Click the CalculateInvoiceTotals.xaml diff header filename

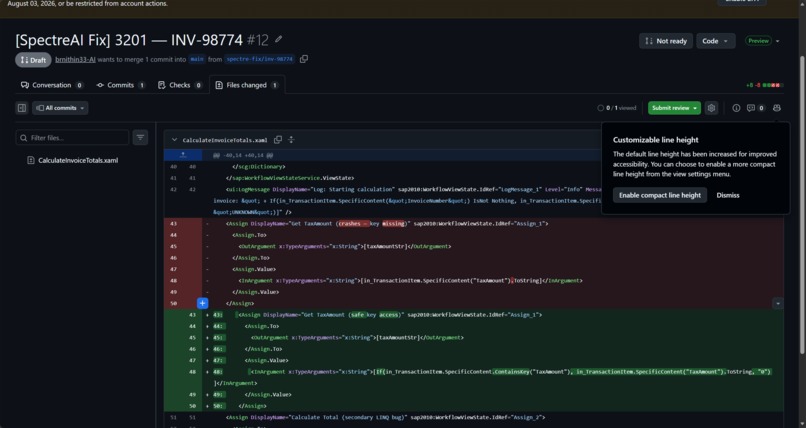pos(225,140)
